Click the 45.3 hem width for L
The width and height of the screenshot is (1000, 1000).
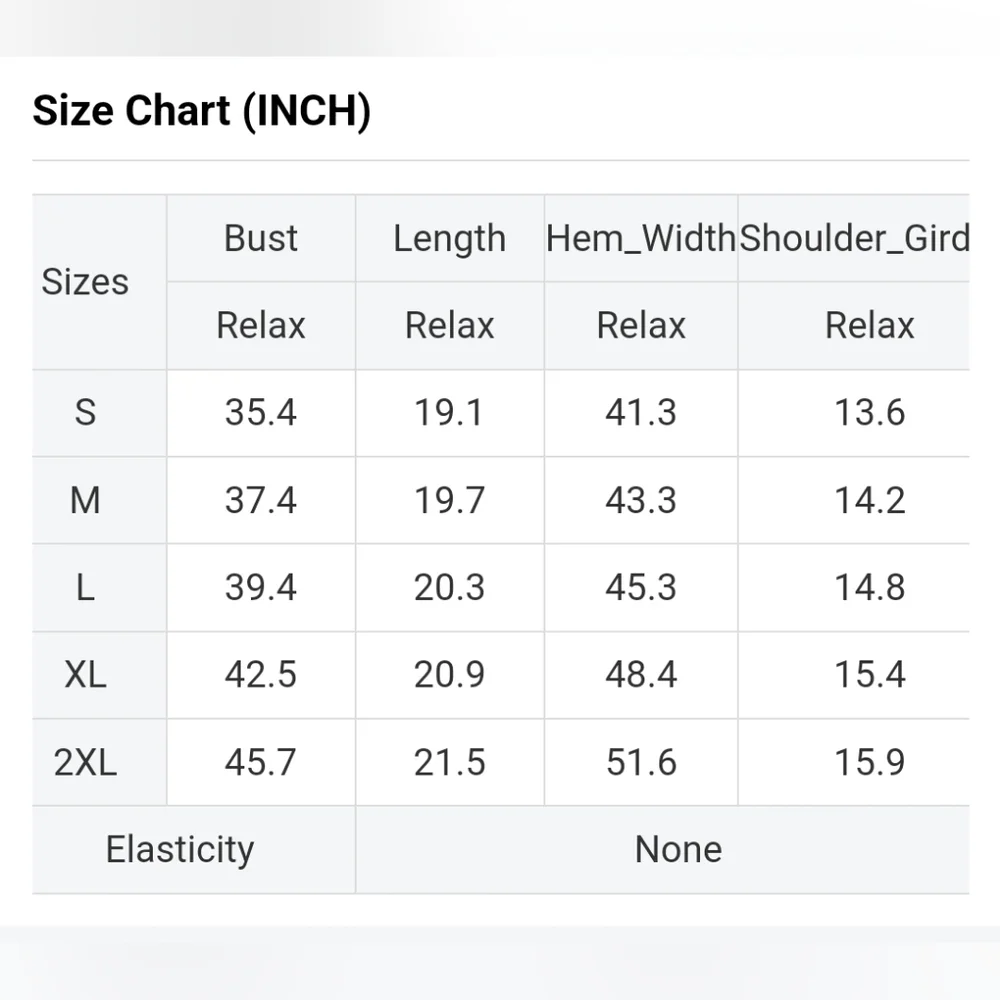point(641,587)
